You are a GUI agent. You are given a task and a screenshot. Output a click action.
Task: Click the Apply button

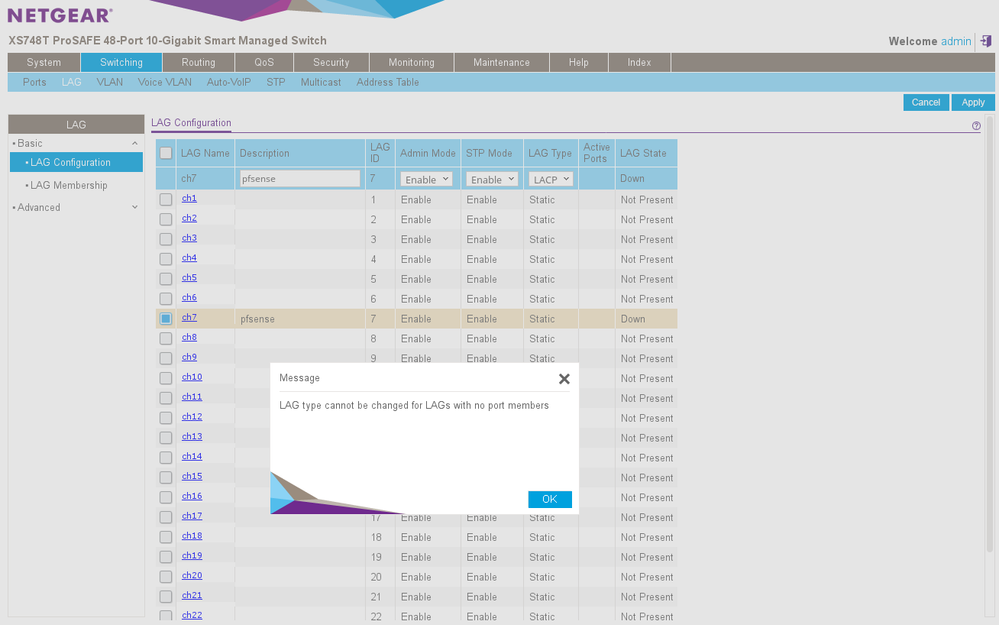[973, 103]
